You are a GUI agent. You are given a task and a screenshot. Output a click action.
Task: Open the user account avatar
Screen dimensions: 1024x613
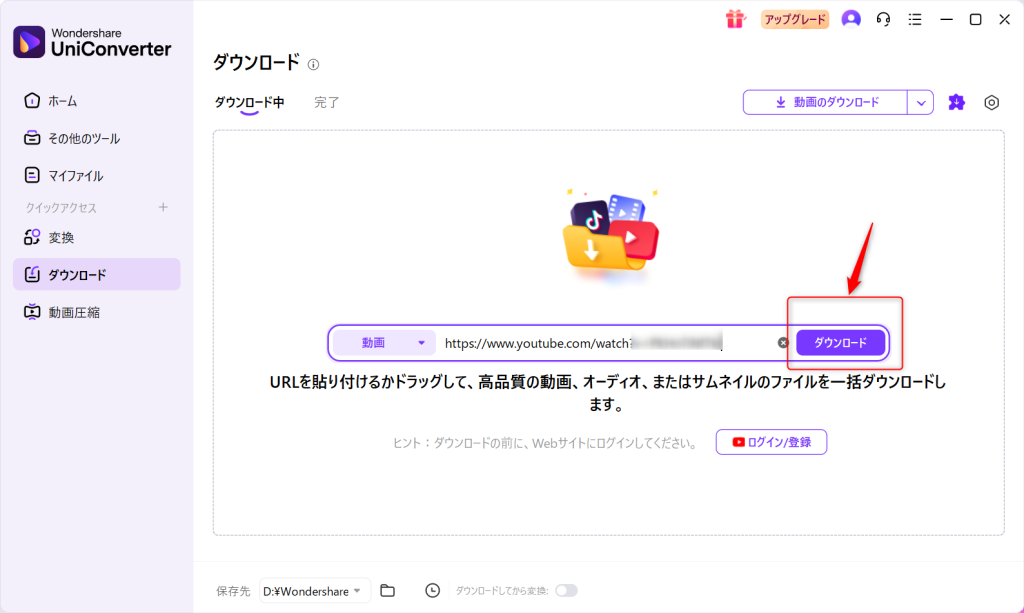coord(851,19)
